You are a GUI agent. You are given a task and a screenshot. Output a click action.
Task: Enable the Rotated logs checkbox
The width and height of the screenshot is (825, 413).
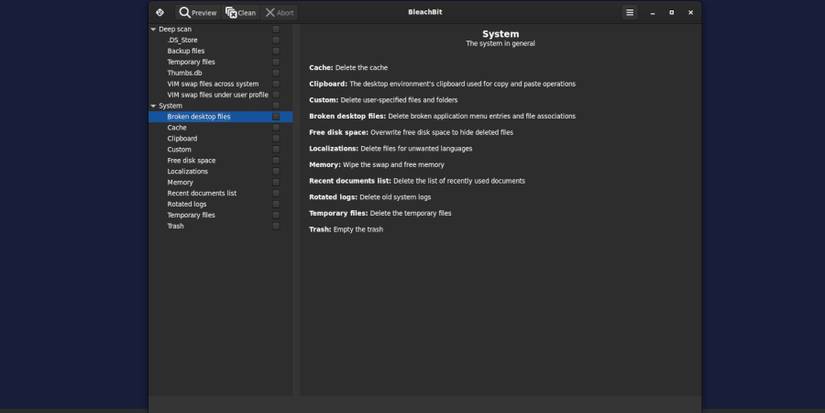(x=276, y=204)
